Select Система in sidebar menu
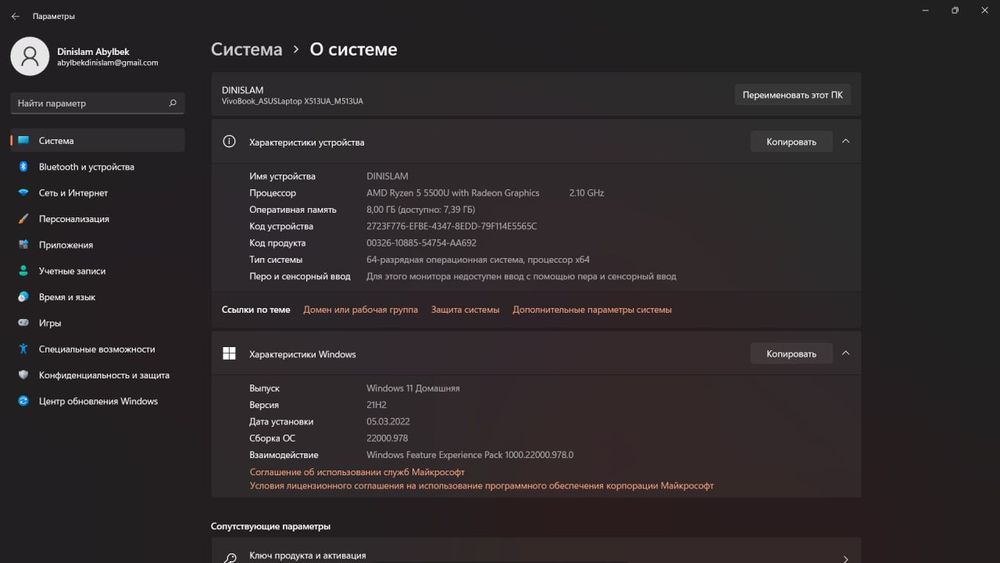 point(56,141)
